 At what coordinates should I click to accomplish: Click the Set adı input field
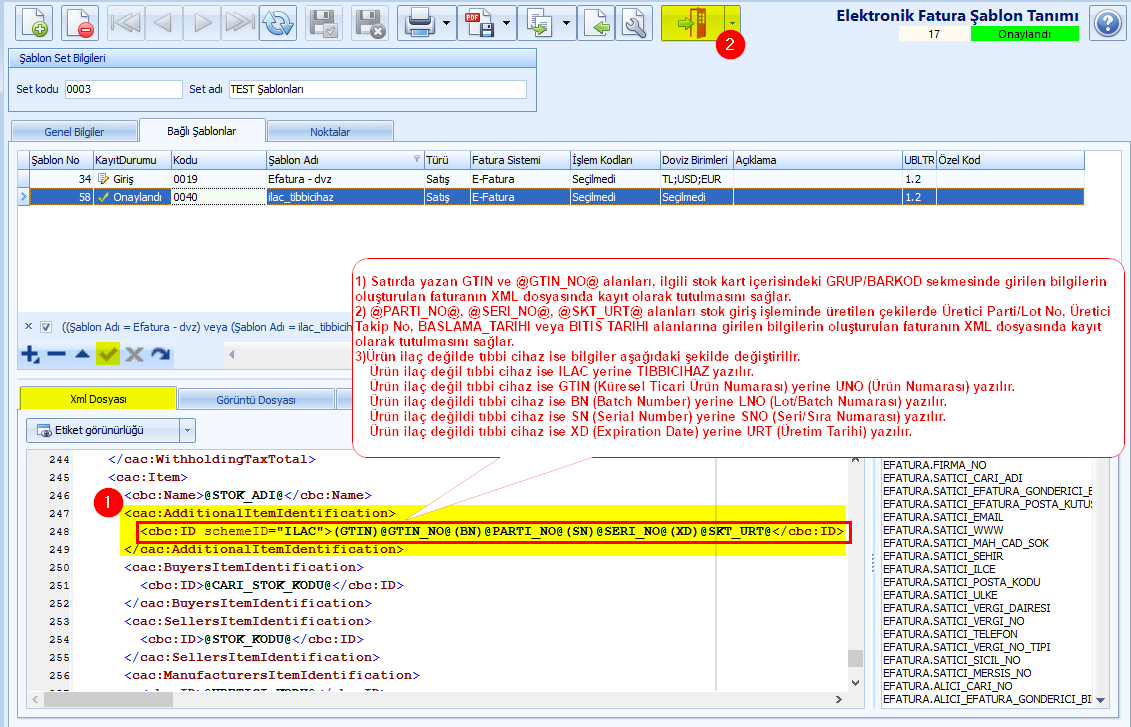pos(378,89)
